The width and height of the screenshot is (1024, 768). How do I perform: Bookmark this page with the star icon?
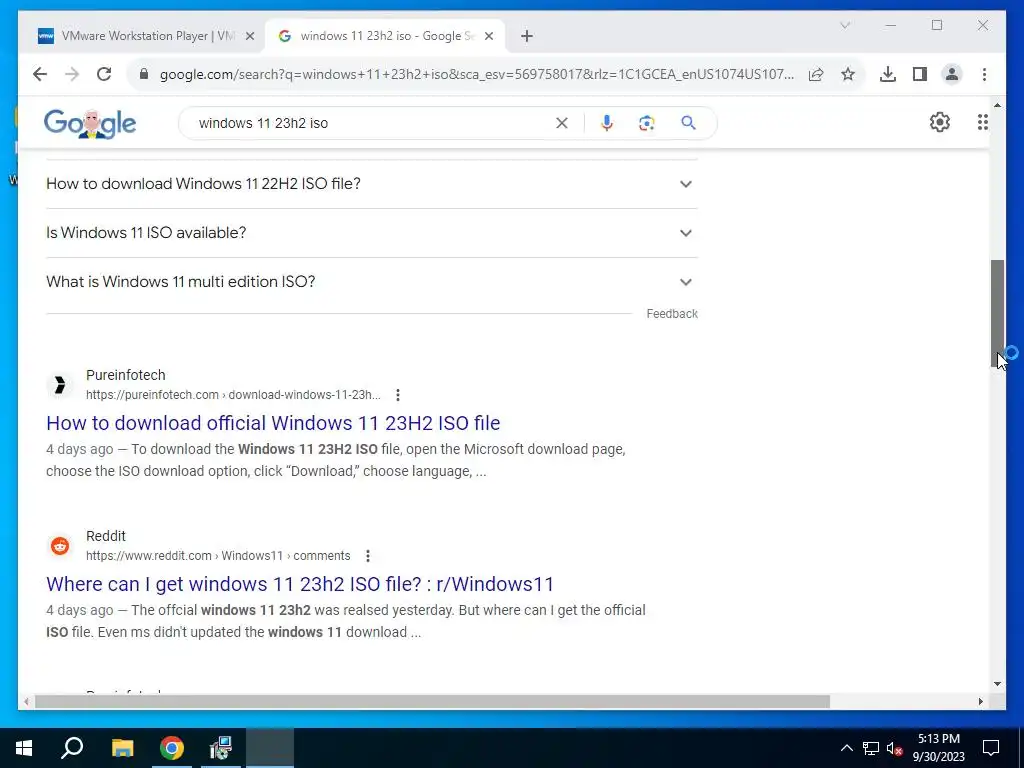click(x=848, y=74)
